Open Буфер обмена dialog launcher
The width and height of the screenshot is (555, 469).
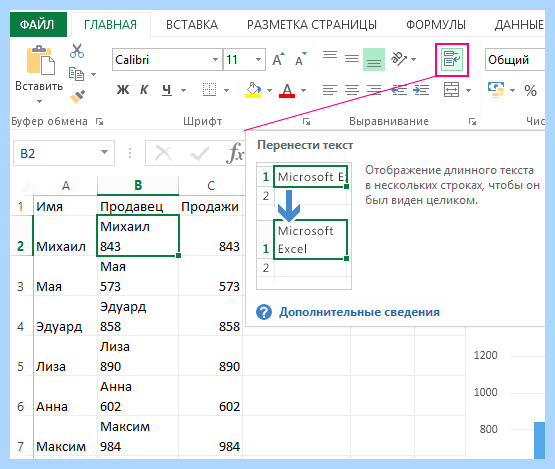99,122
